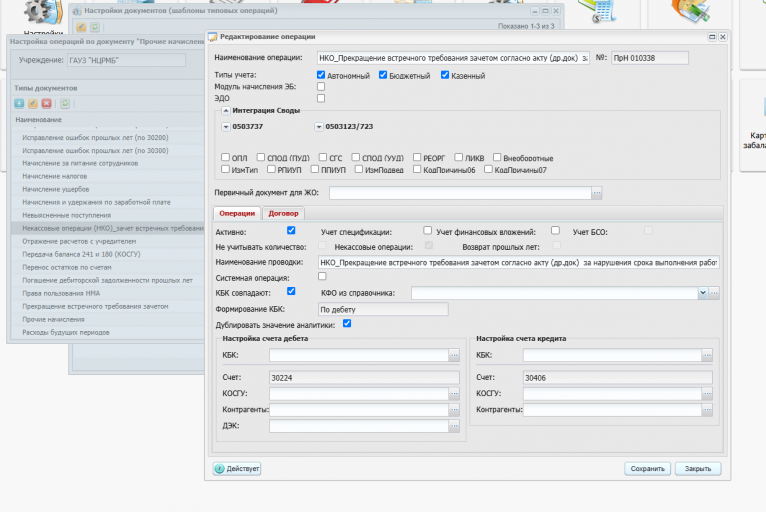The height and width of the screenshot is (512, 766).
Task: Open lookup button for debit КОСГУ
Action: (x=454, y=393)
